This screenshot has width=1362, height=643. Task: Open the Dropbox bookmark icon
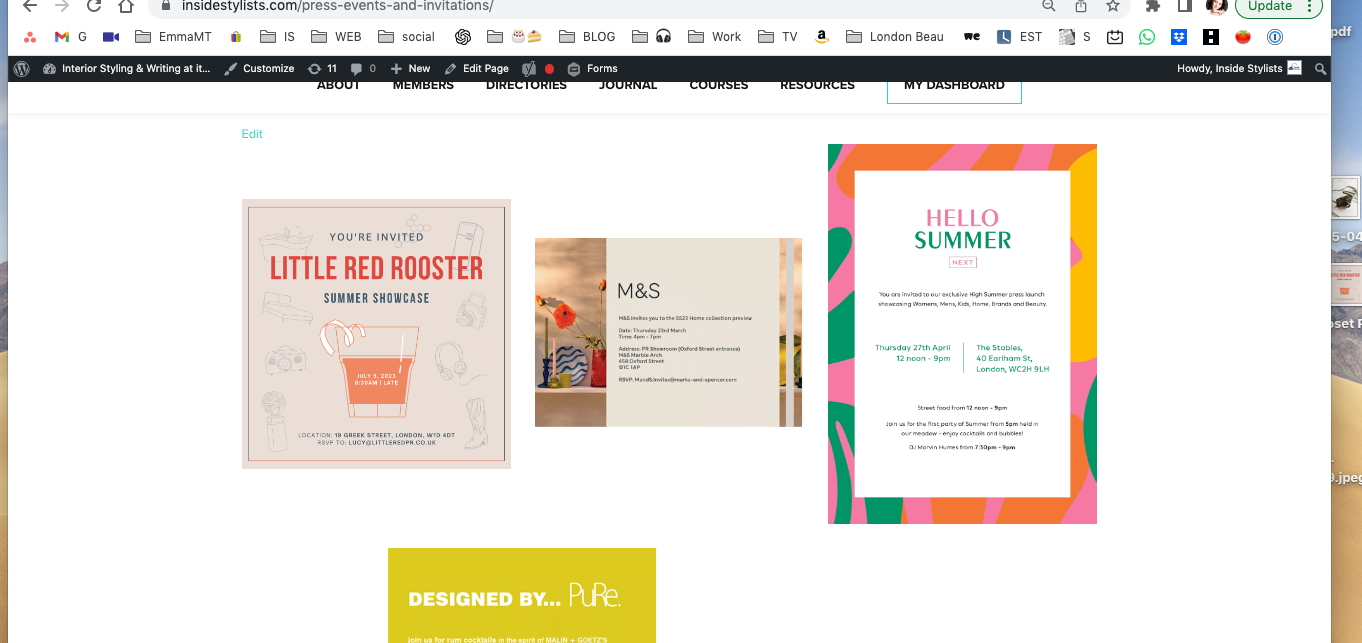(1179, 37)
